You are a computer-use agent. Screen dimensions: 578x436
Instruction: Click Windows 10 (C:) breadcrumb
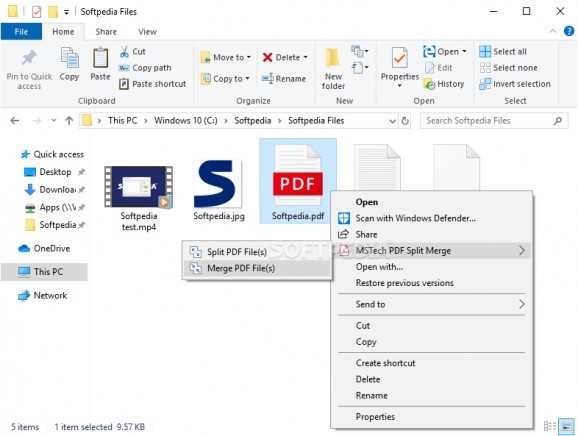(x=186, y=121)
